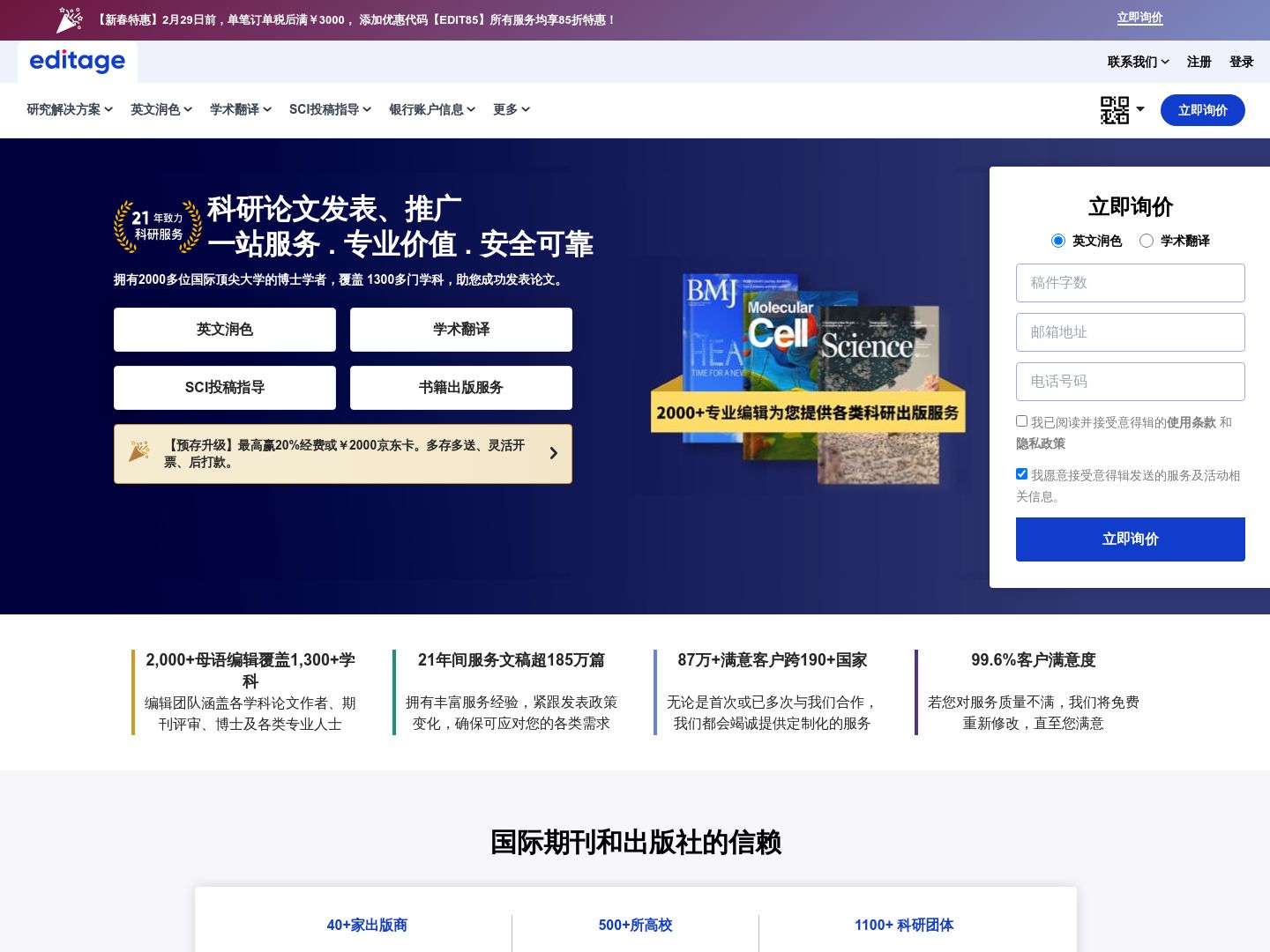The height and width of the screenshot is (952, 1270).
Task: Click the 书籍出版服务 button
Action: click(x=461, y=388)
